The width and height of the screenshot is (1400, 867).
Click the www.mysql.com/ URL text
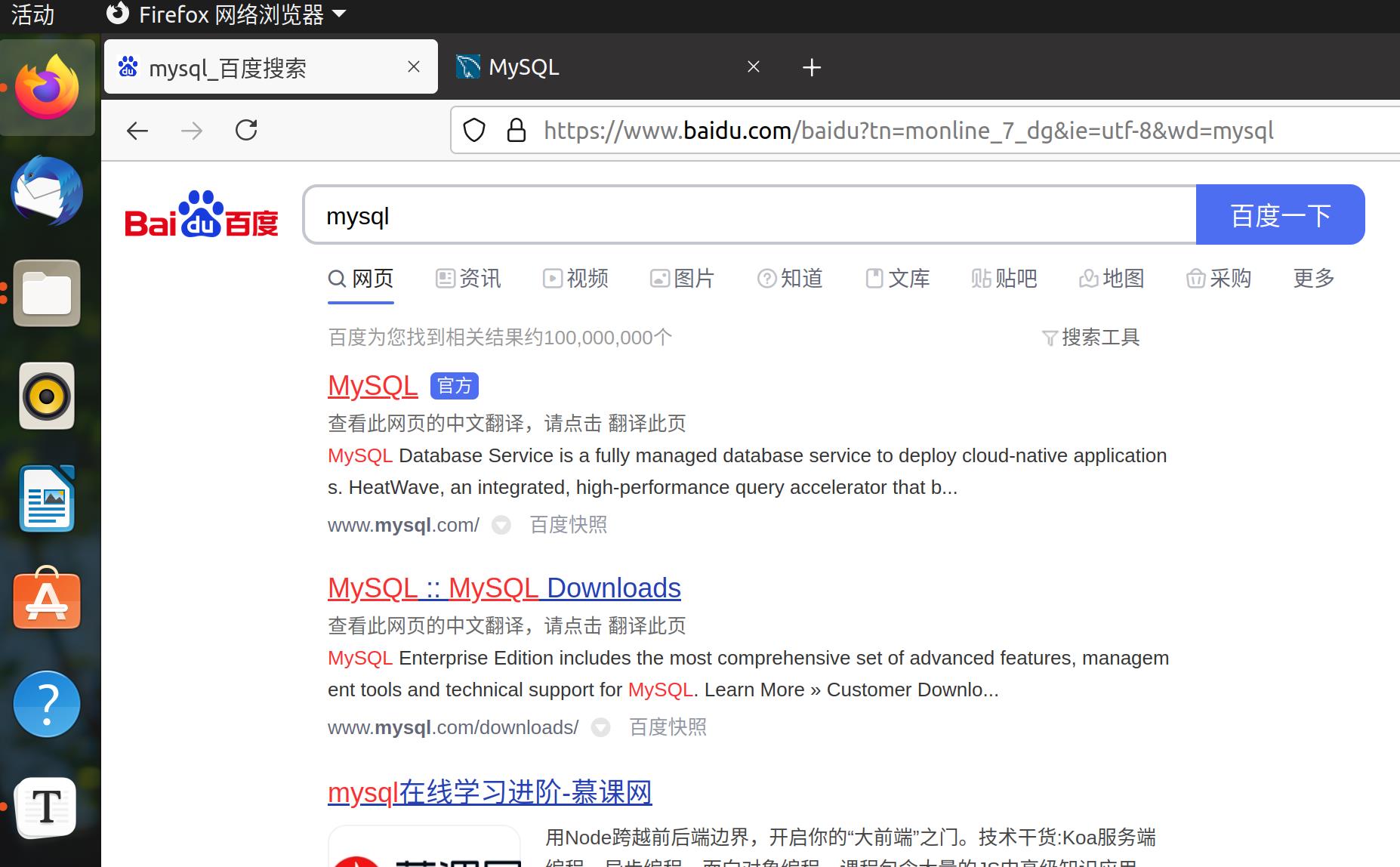(403, 525)
